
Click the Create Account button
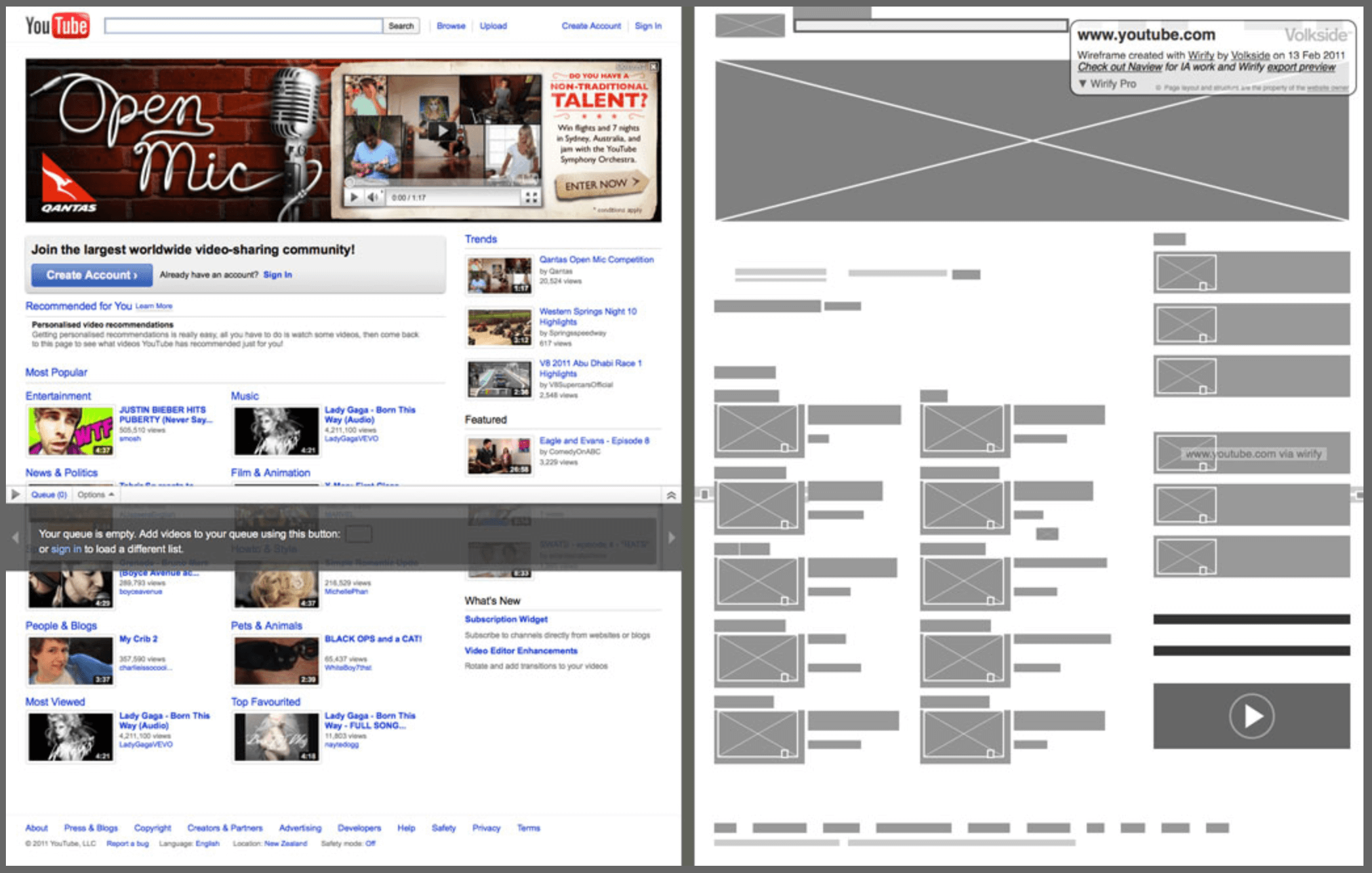[x=91, y=274]
